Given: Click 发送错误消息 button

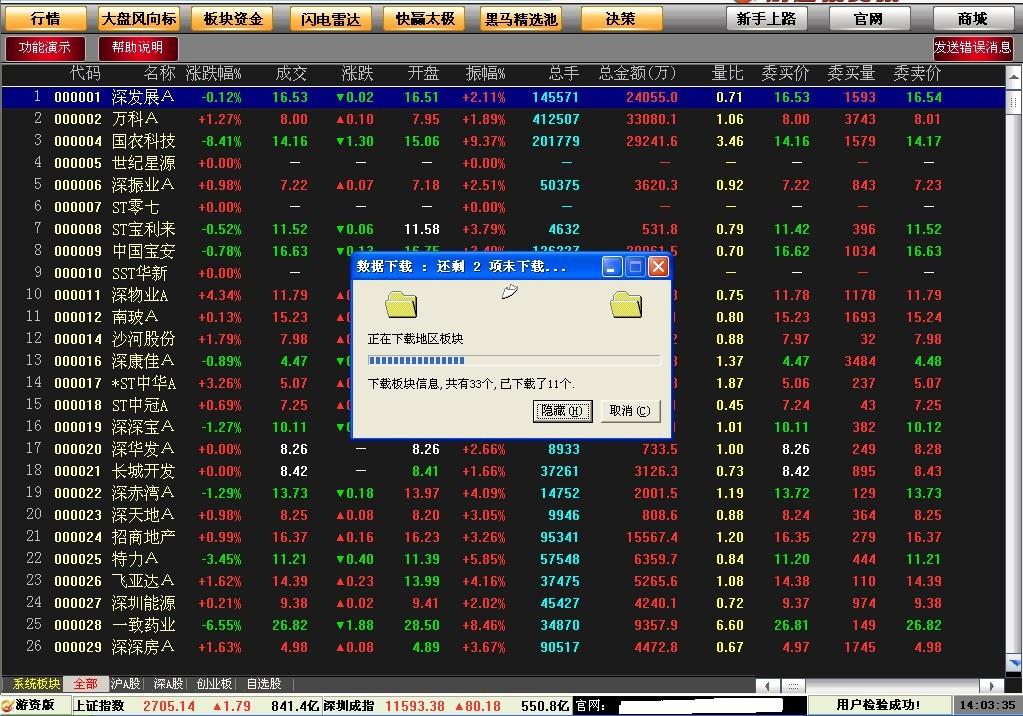Looking at the screenshot, I should [x=973, y=48].
